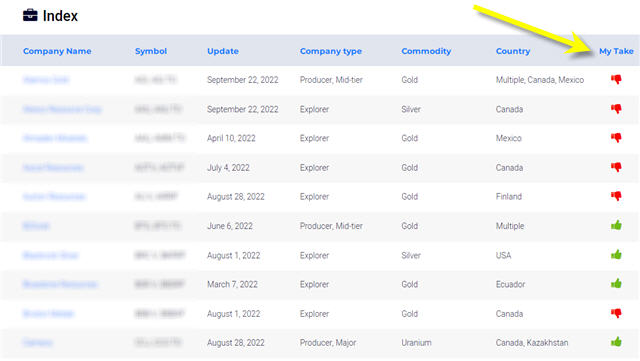Click 'Producer, Mid-tier' in the June 6 row
This screenshot has width=640, height=361.
point(331,226)
